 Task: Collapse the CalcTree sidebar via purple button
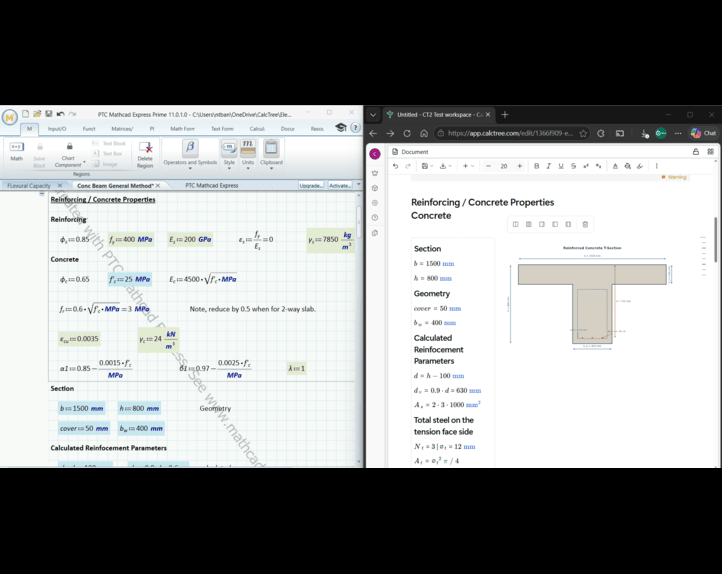click(375, 153)
